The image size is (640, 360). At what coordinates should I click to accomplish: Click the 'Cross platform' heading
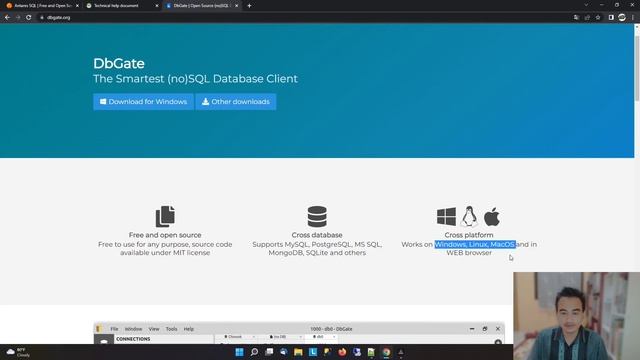[x=469, y=235]
